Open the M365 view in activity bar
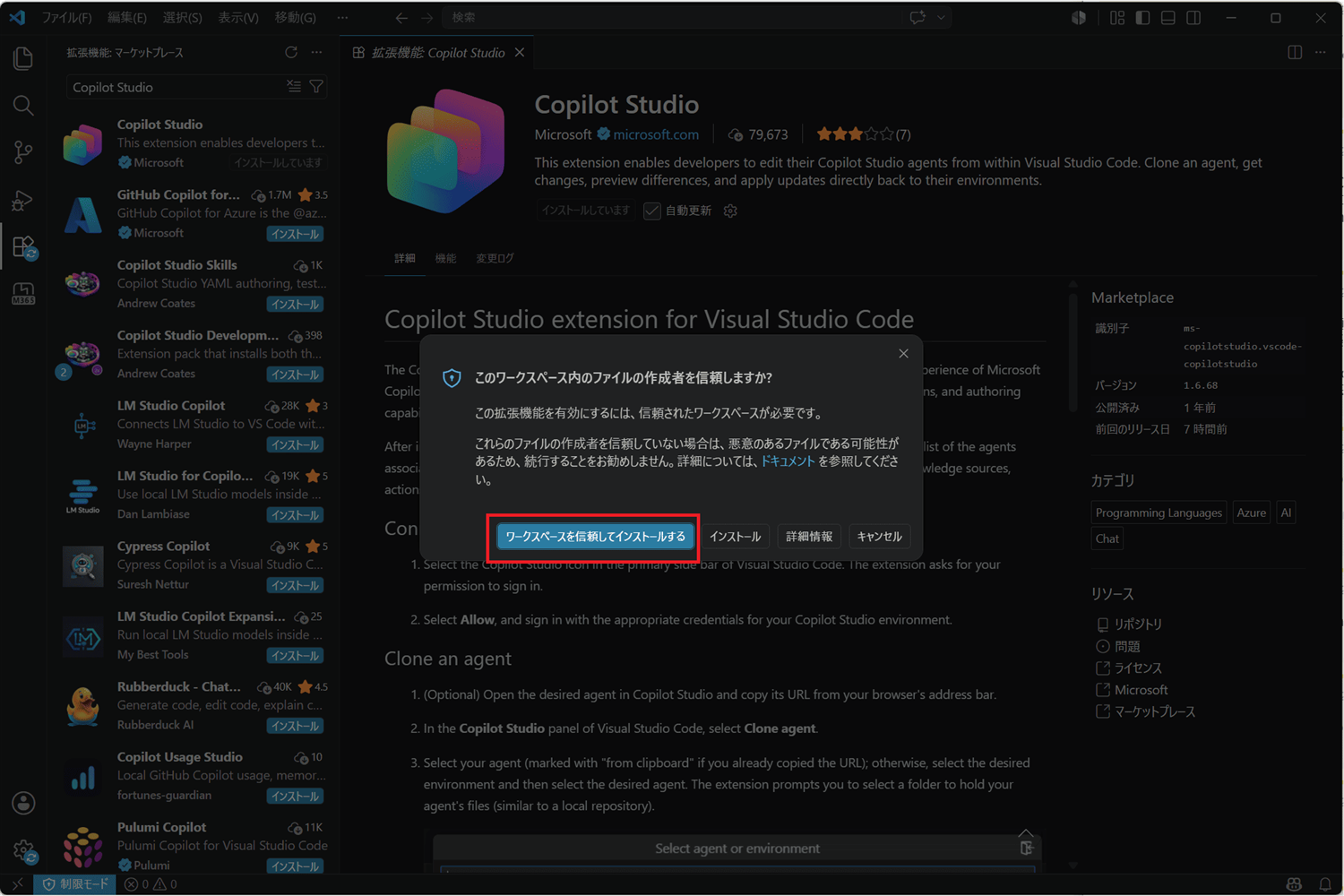 23,293
